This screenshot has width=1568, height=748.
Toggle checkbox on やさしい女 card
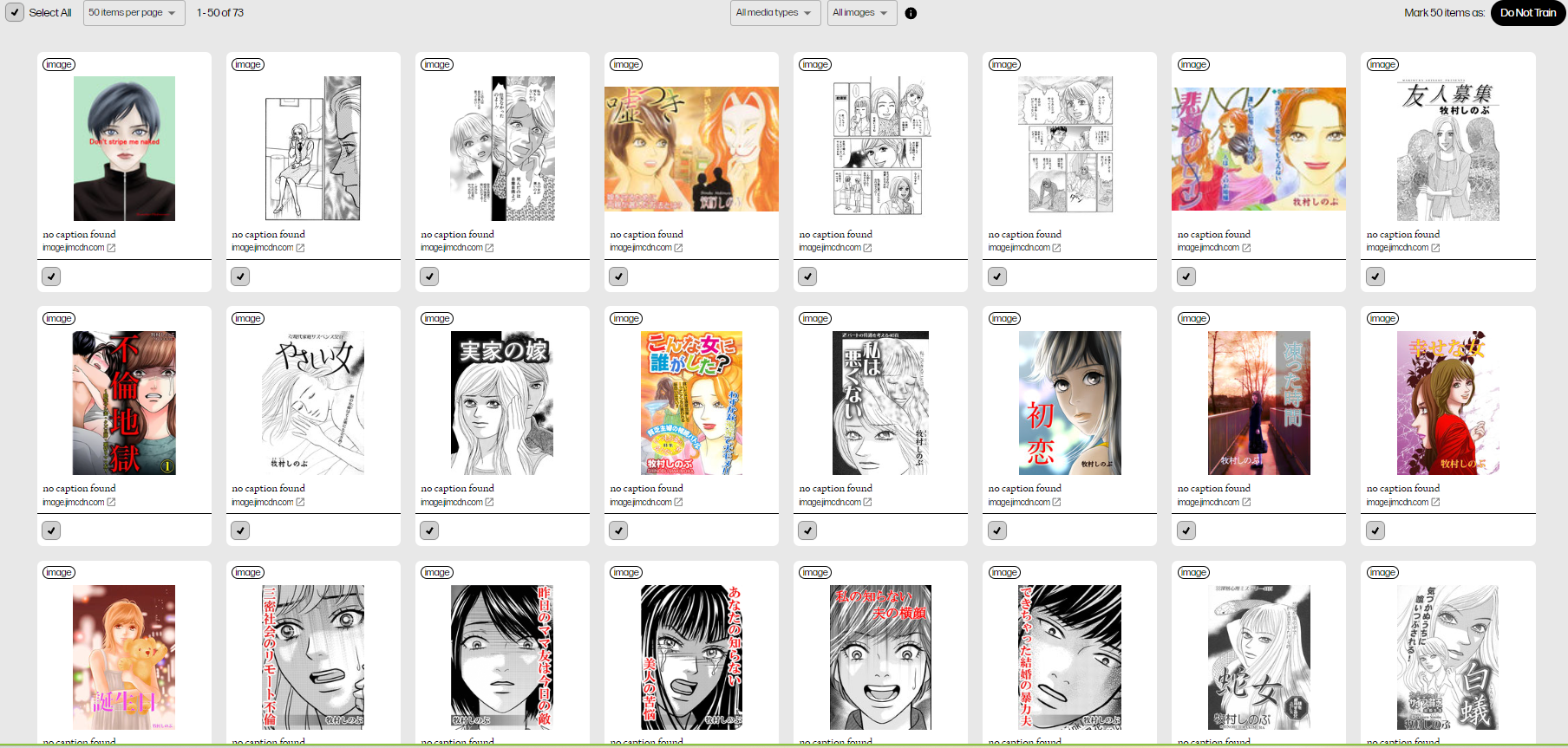[x=240, y=530]
